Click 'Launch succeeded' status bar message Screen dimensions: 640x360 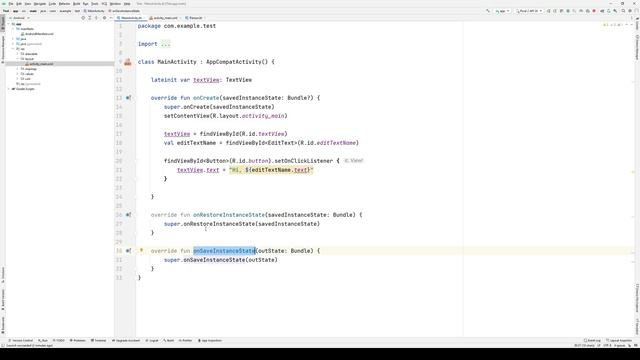coord(29,346)
